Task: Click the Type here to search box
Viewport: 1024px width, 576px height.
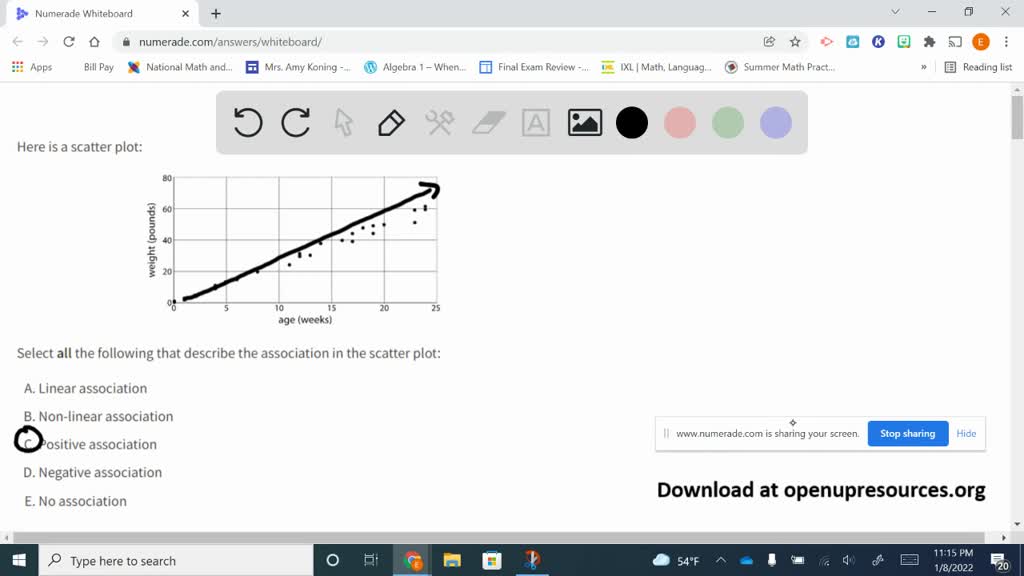Action: [160, 560]
